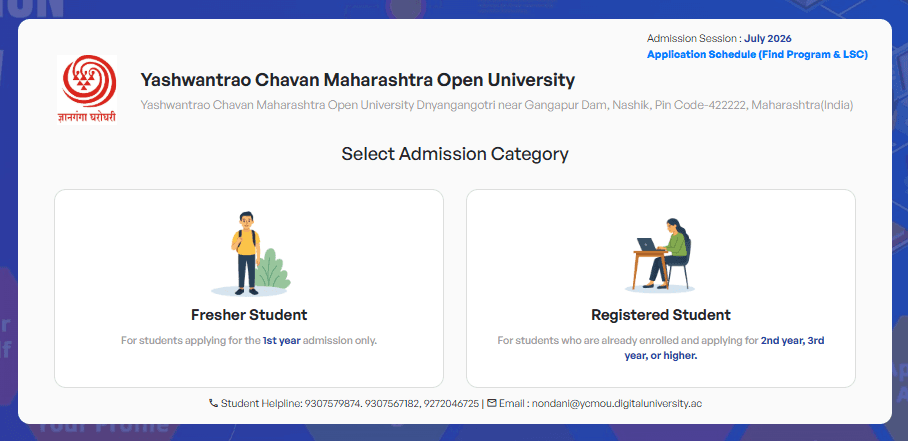
Task: Choose the Fresher Student heading
Action: click(249, 315)
